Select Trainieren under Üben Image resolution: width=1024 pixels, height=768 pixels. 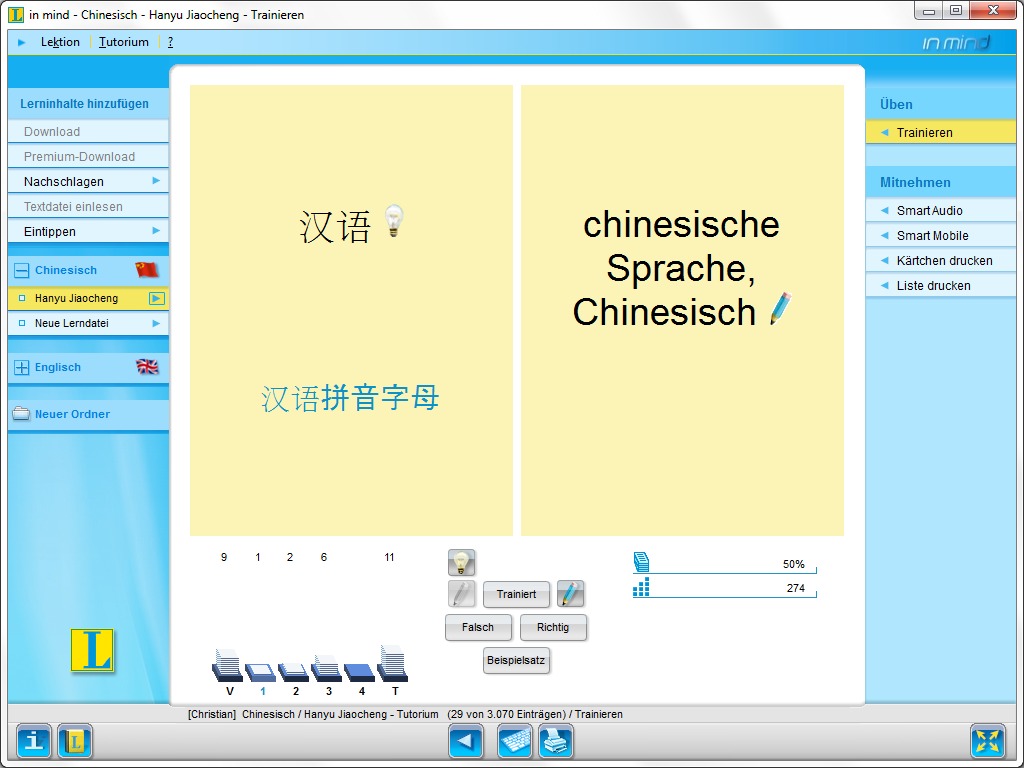point(940,133)
